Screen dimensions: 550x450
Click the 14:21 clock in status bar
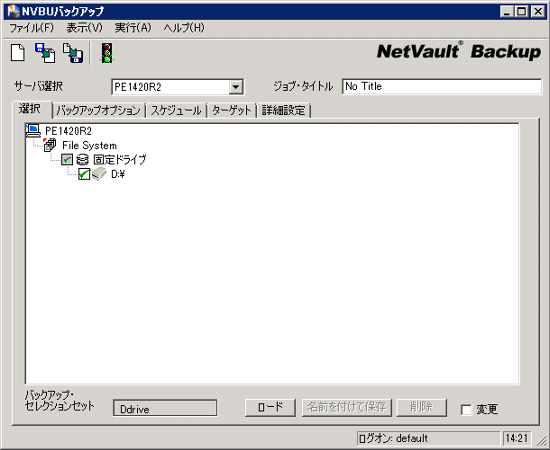click(517, 438)
